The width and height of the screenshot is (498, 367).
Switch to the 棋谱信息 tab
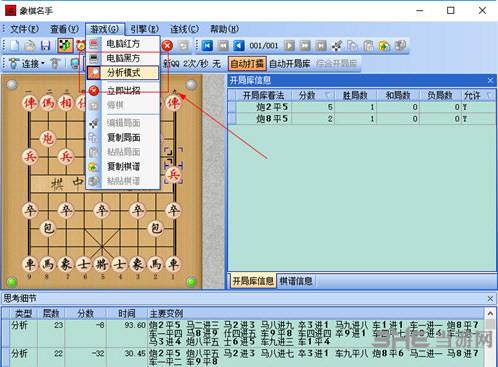tap(296, 281)
